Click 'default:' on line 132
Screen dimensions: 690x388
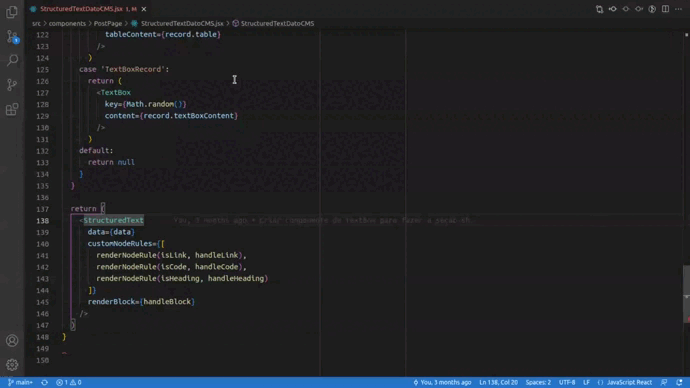pos(96,151)
